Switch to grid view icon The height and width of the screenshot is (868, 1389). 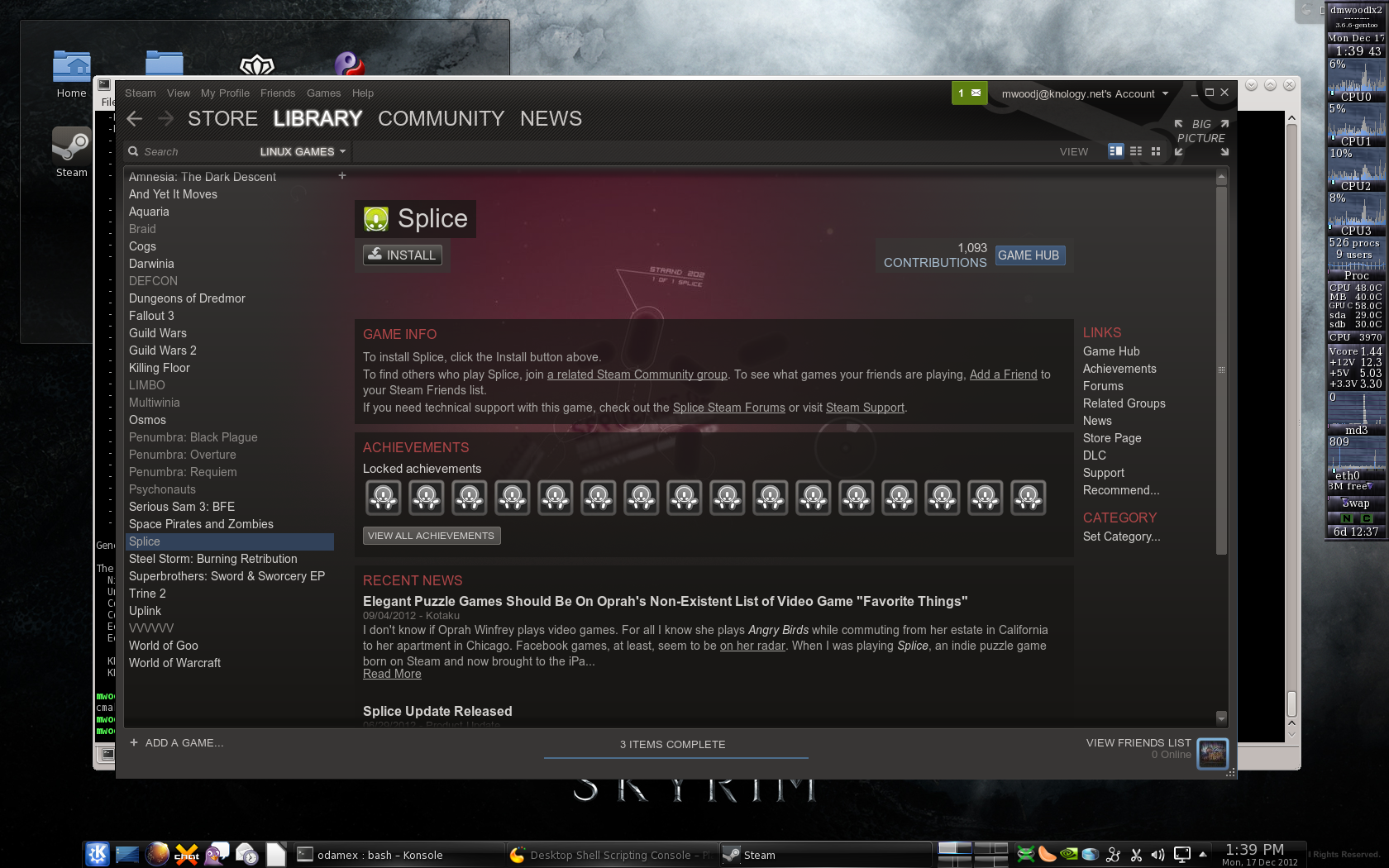pyautogui.click(x=1156, y=151)
